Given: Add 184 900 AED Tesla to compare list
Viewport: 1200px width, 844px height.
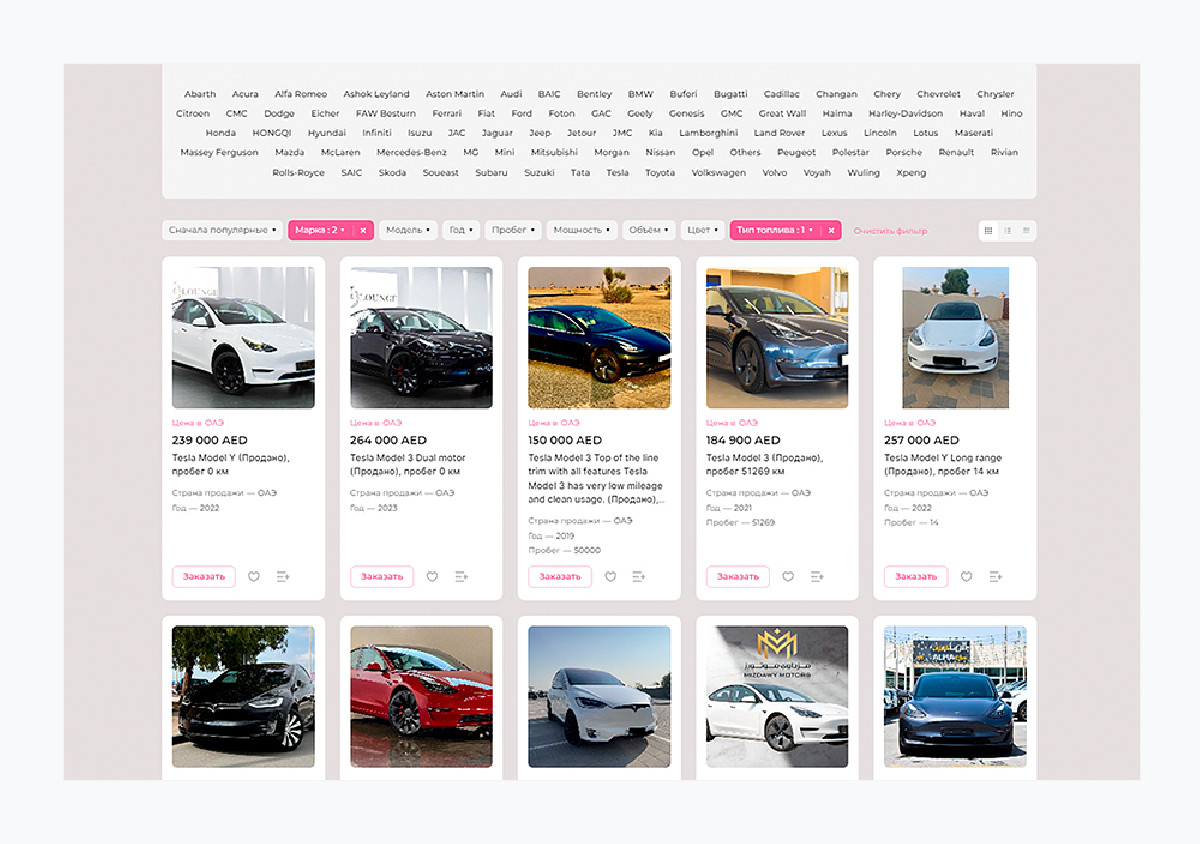Looking at the screenshot, I should [x=817, y=577].
